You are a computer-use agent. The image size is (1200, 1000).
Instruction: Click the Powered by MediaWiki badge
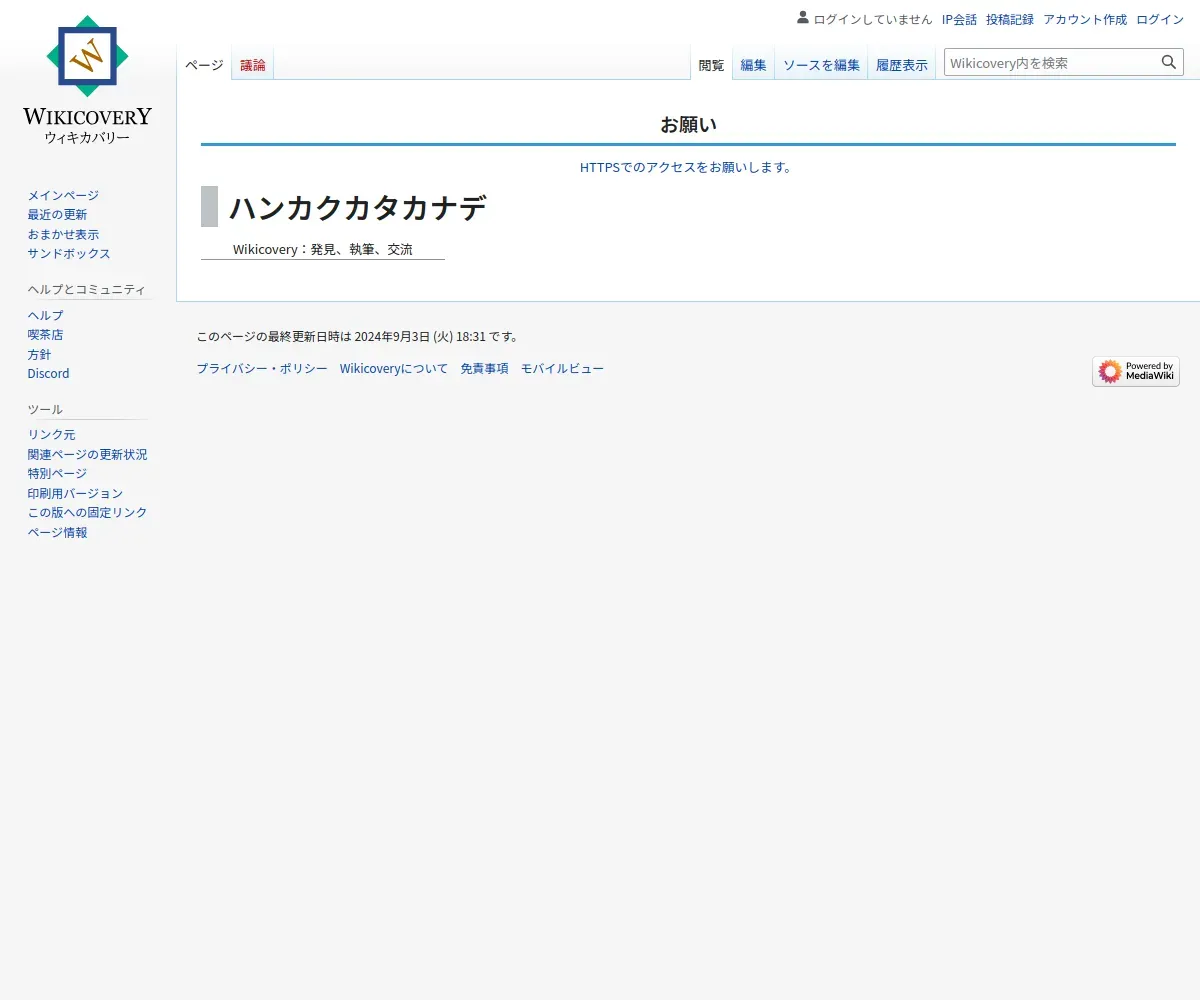click(1136, 372)
